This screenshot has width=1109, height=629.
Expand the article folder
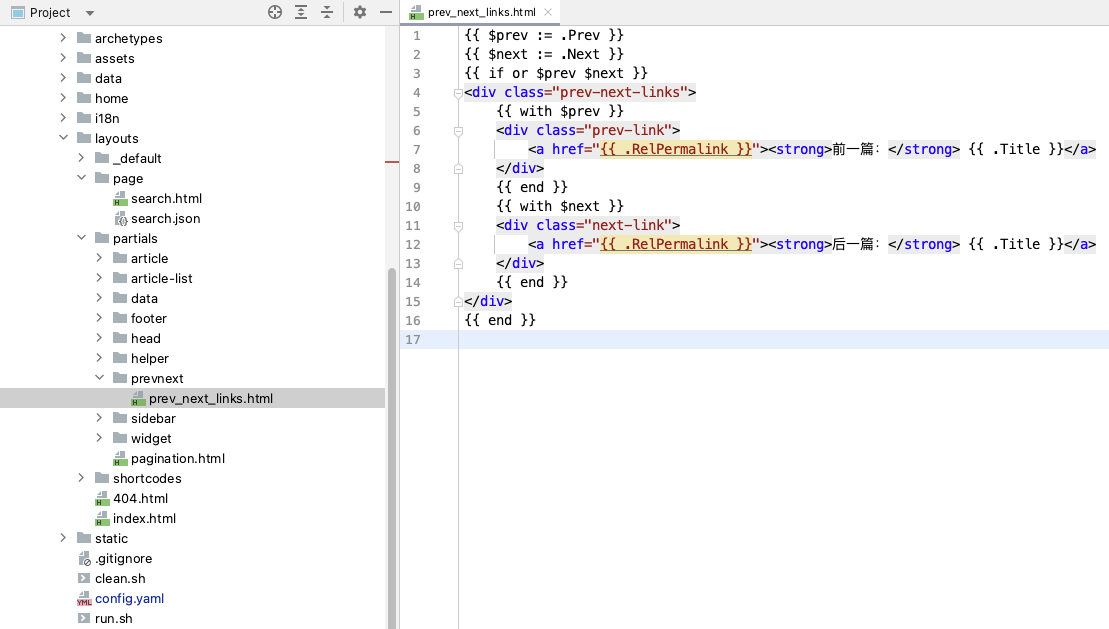(x=99, y=258)
